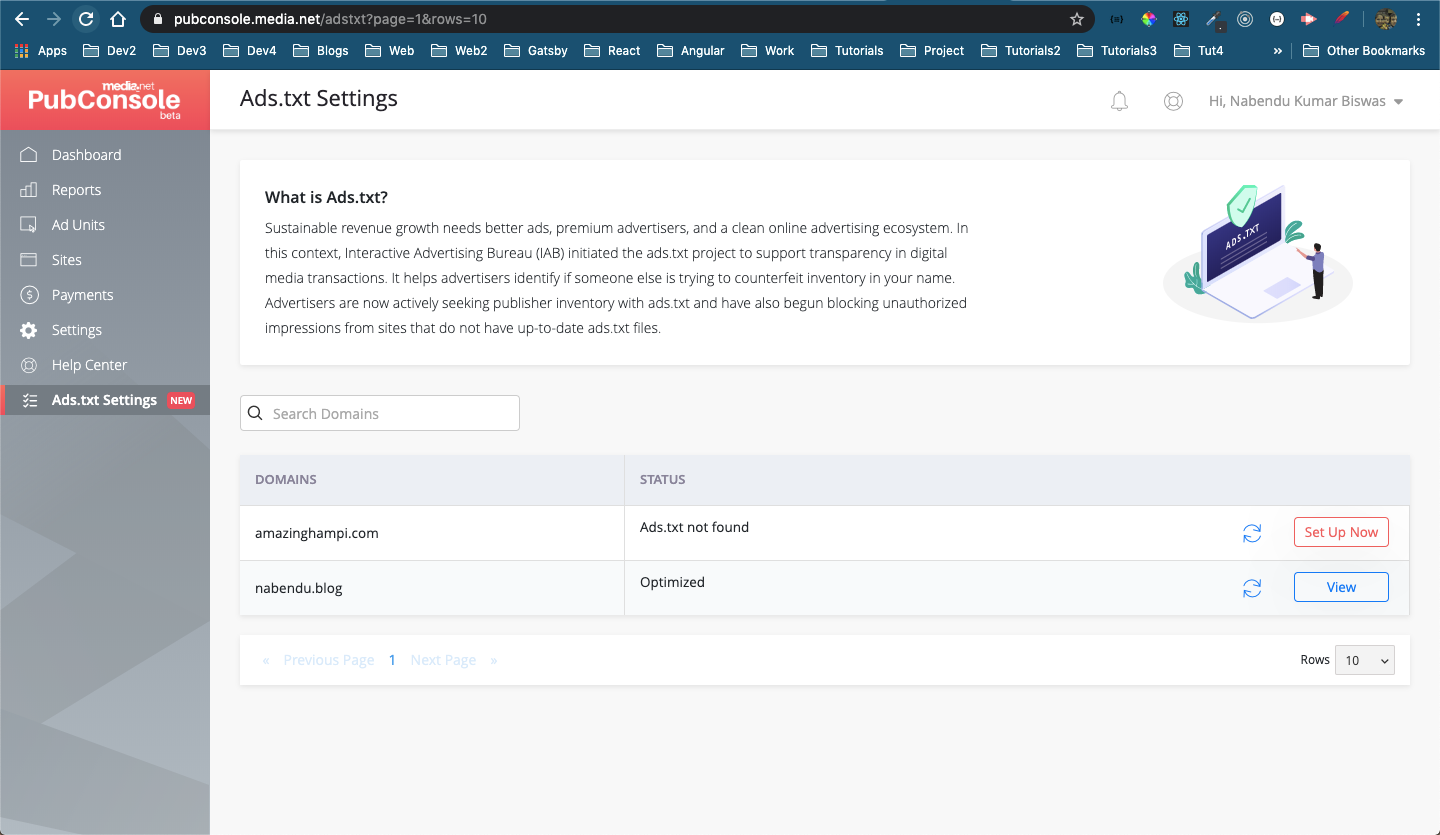The image size is (1440, 835).
Task: Open the Tutorials bookmarks folder
Action: click(847, 51)
